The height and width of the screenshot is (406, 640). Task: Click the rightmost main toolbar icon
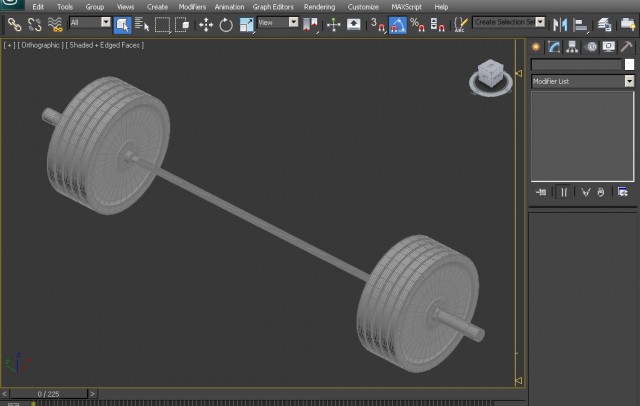[x=627, y=24]
